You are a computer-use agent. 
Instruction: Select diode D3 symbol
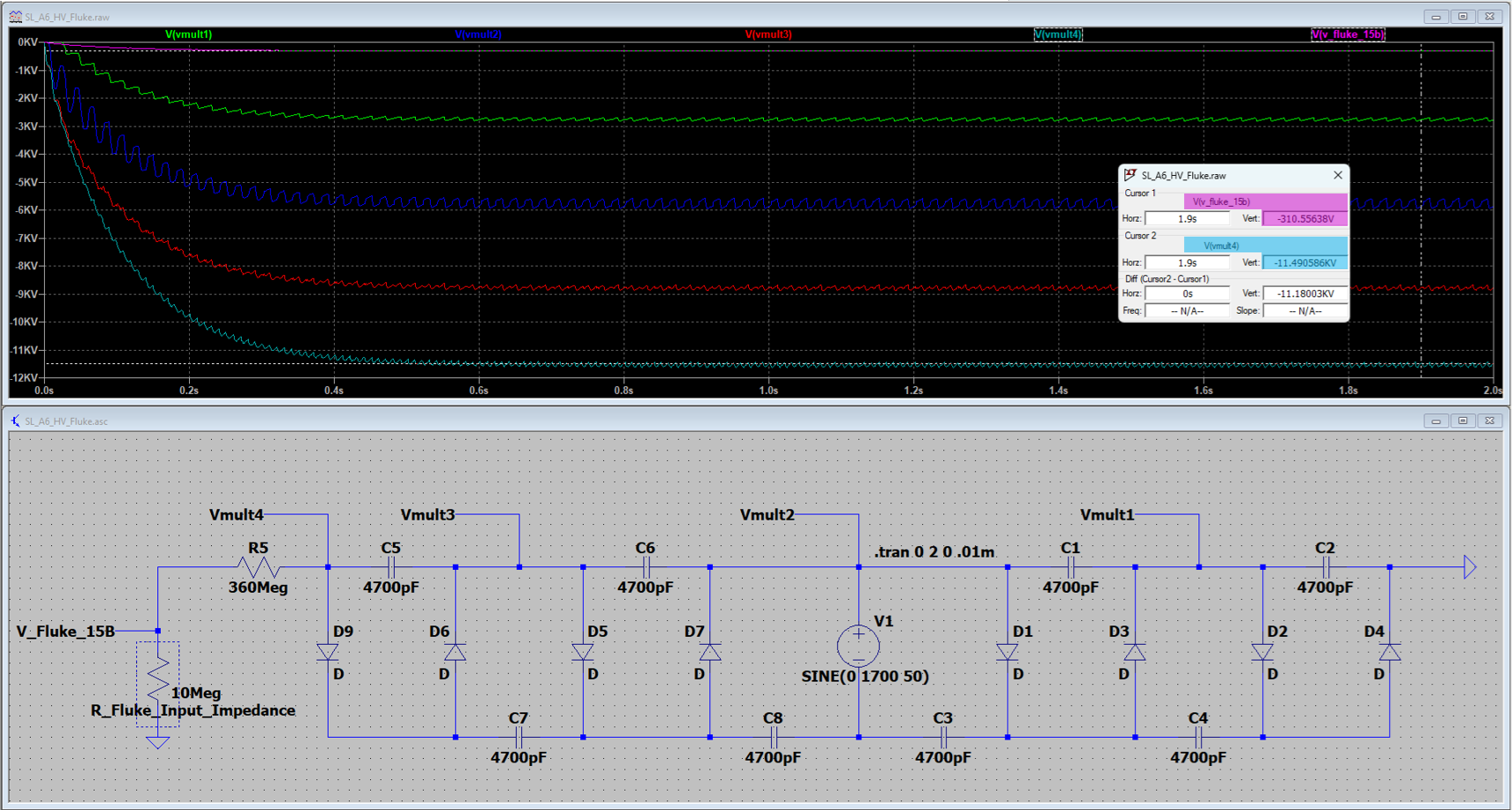click(1135, 652)
